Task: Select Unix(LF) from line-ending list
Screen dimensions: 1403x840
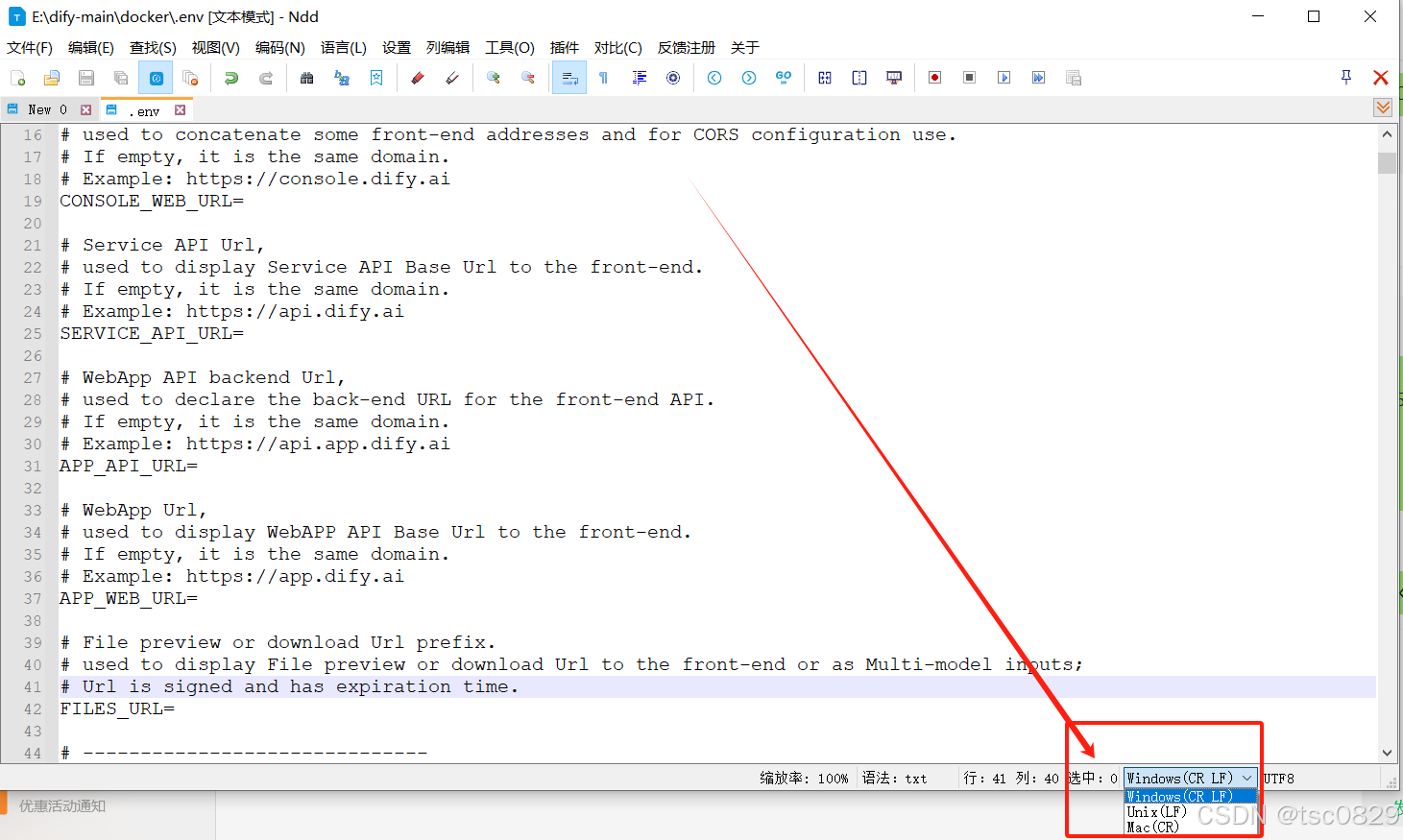Action: point(1158,811)
